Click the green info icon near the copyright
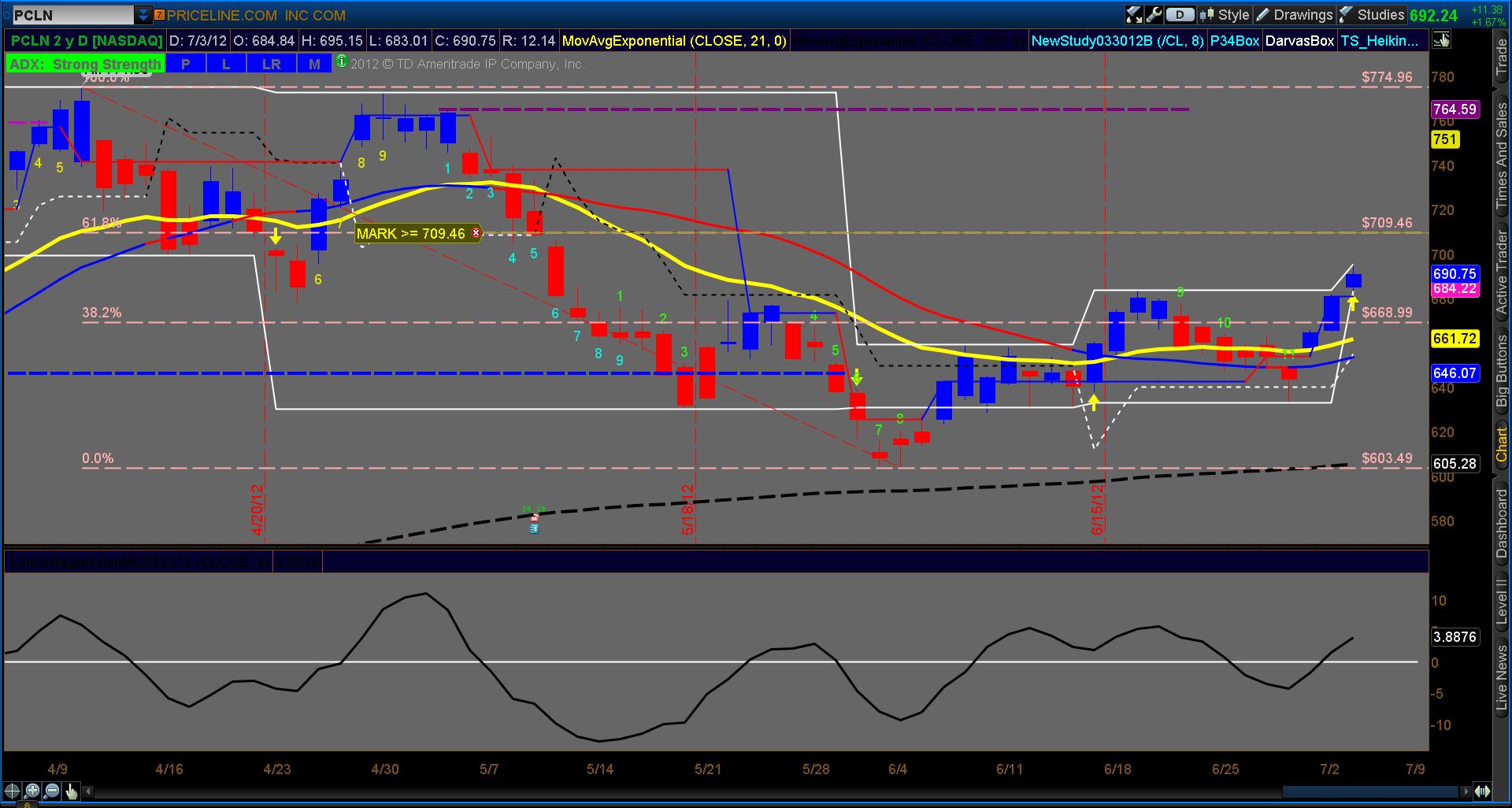This screenshot has width=1512, height=808. [341, 61]
